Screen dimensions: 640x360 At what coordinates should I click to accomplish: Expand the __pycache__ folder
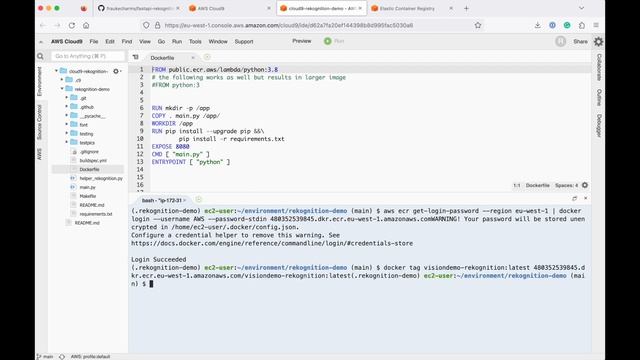click(67, 116)
